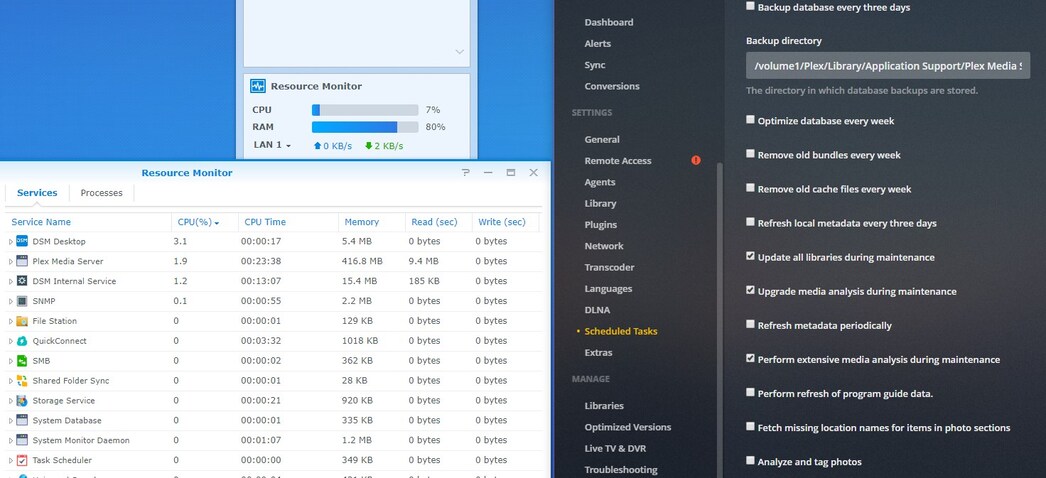Click the Storage Service icon
Viewport: 1046px width, 478px height.
tap(22, 401)
